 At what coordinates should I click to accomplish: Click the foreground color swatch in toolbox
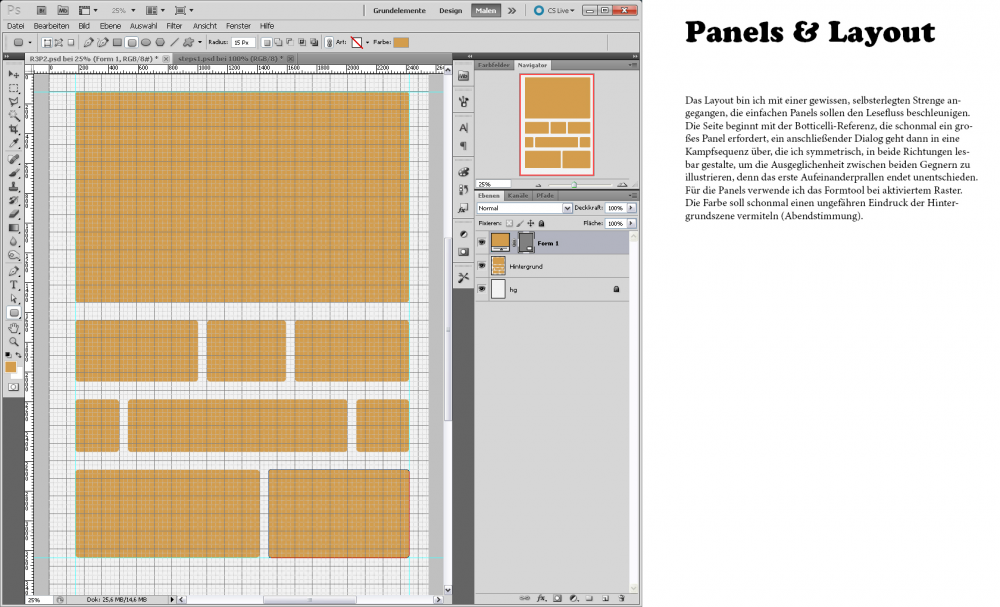pos(11,367)
